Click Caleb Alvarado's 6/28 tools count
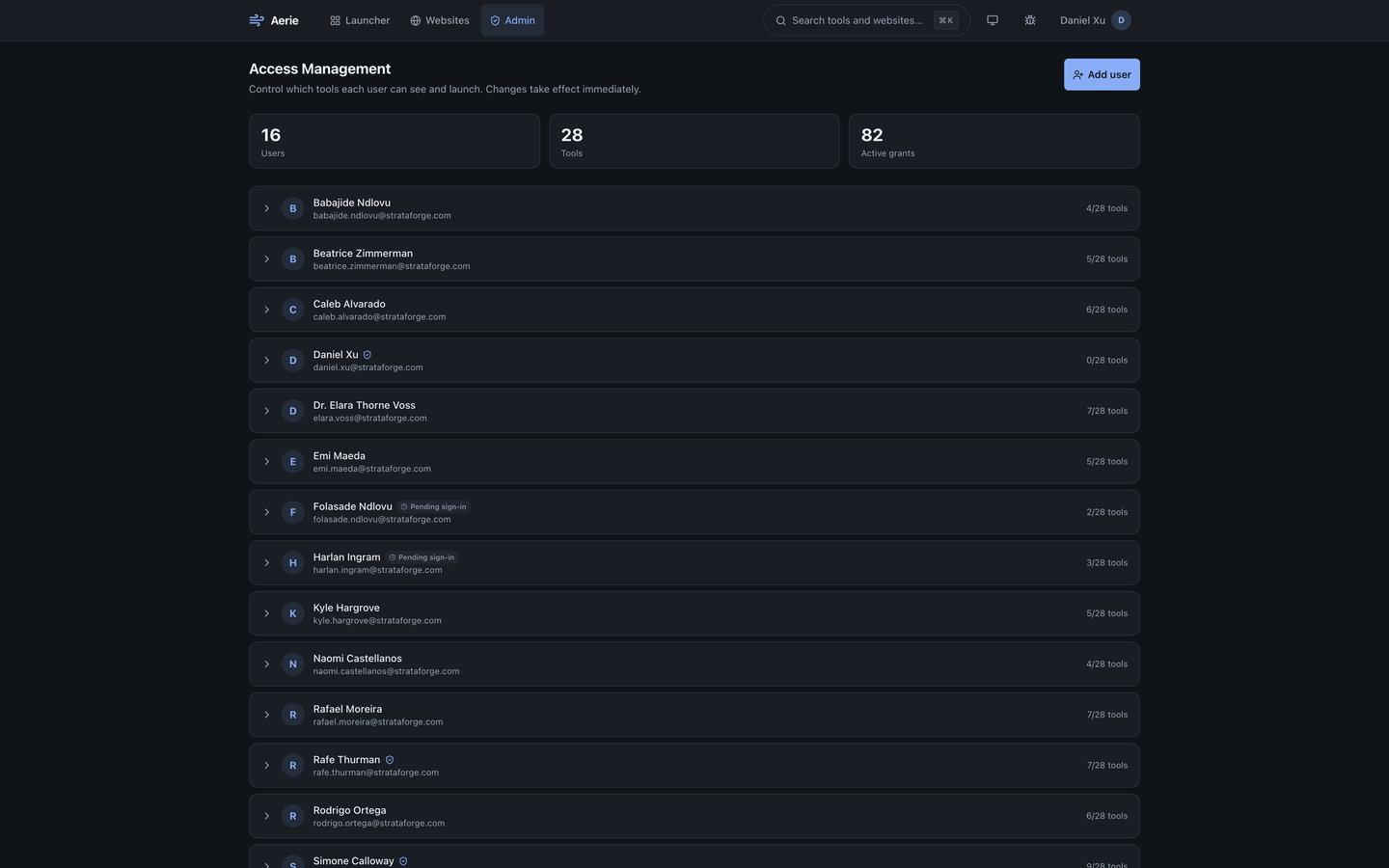1389x868 pixels. [1106, 310]
